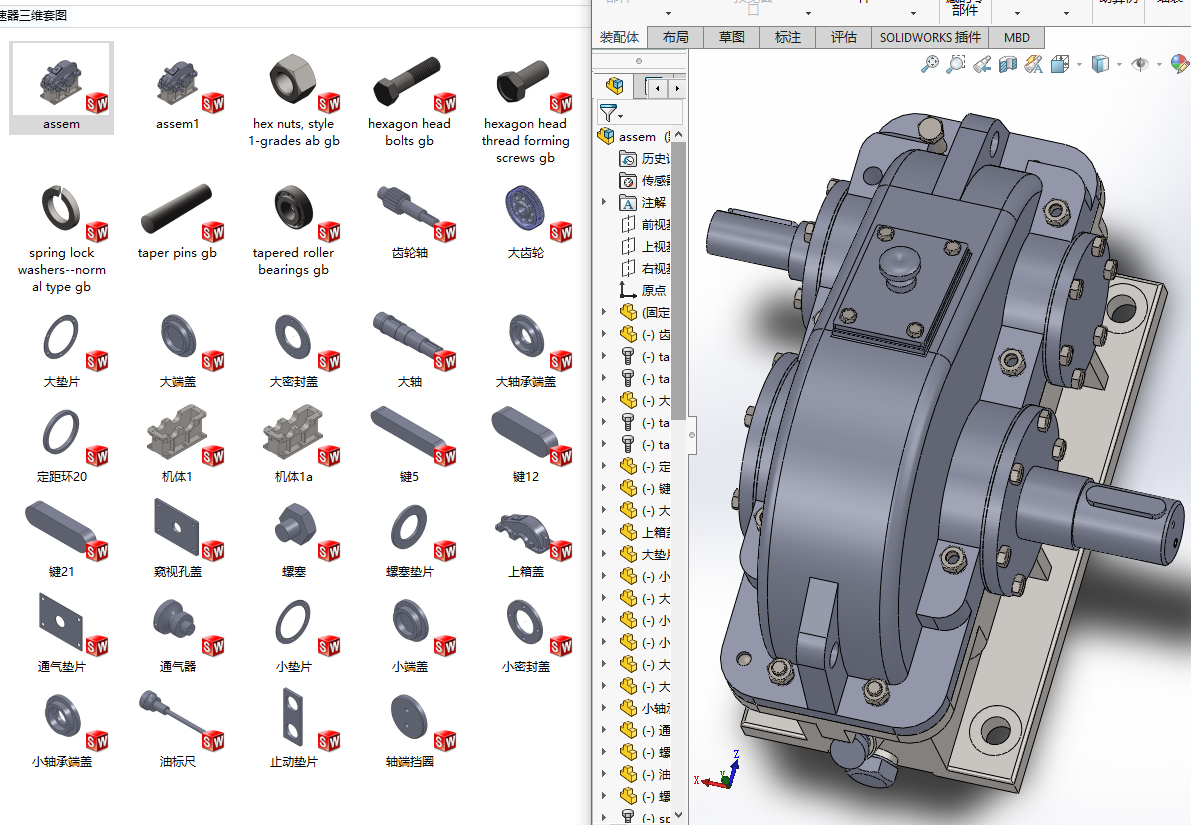Enable the Section View tool

[1008, 64]
